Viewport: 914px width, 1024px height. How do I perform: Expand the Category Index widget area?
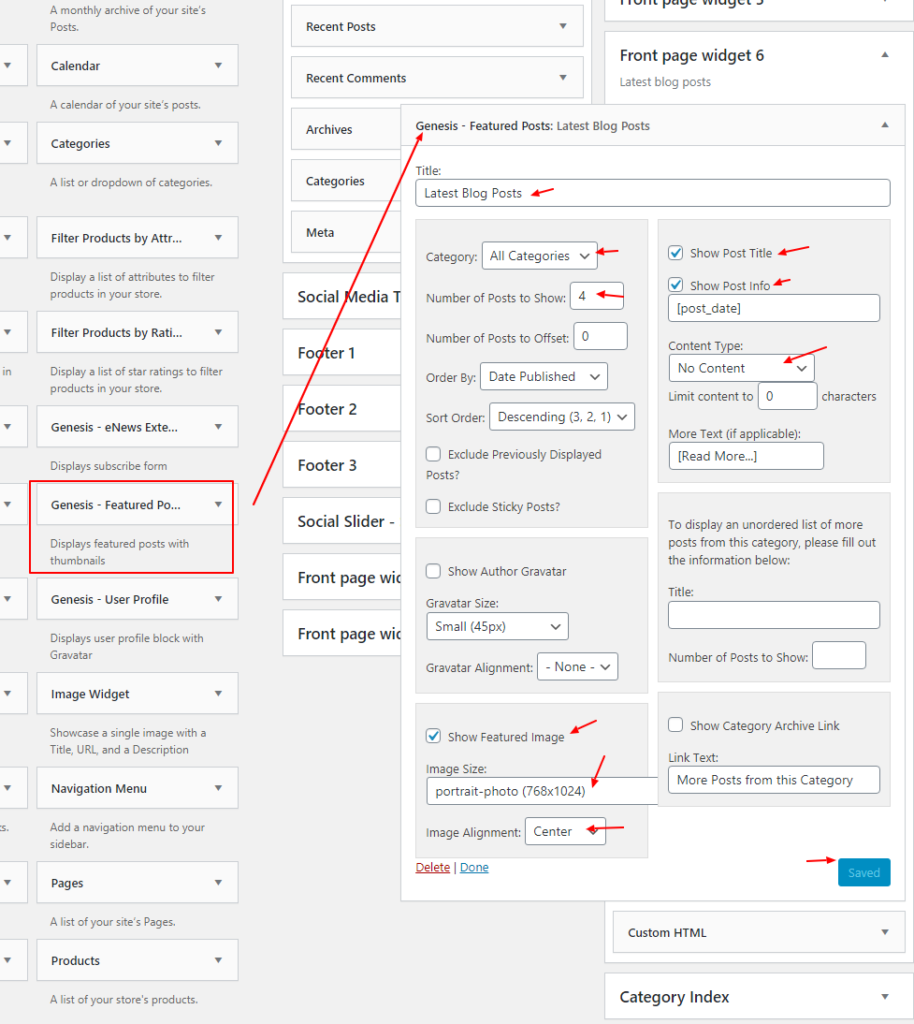click(885, 997)
